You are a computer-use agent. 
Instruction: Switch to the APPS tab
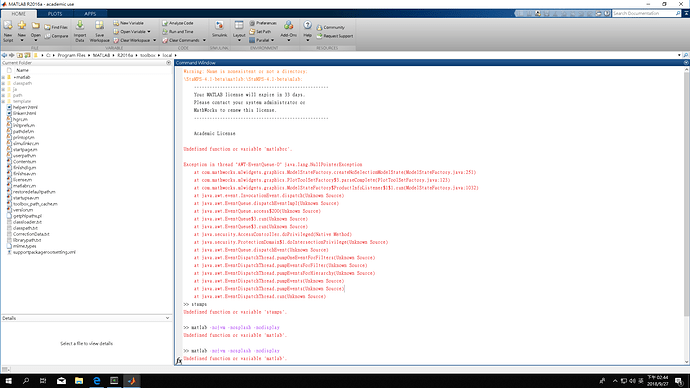(x=90, y=14)
